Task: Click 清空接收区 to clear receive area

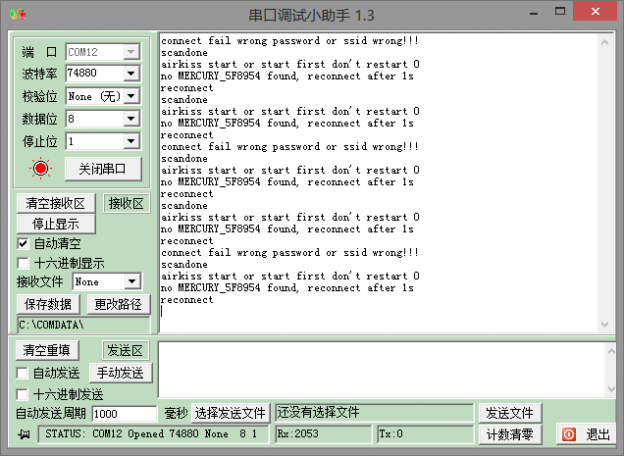Action: coord(56,203)
